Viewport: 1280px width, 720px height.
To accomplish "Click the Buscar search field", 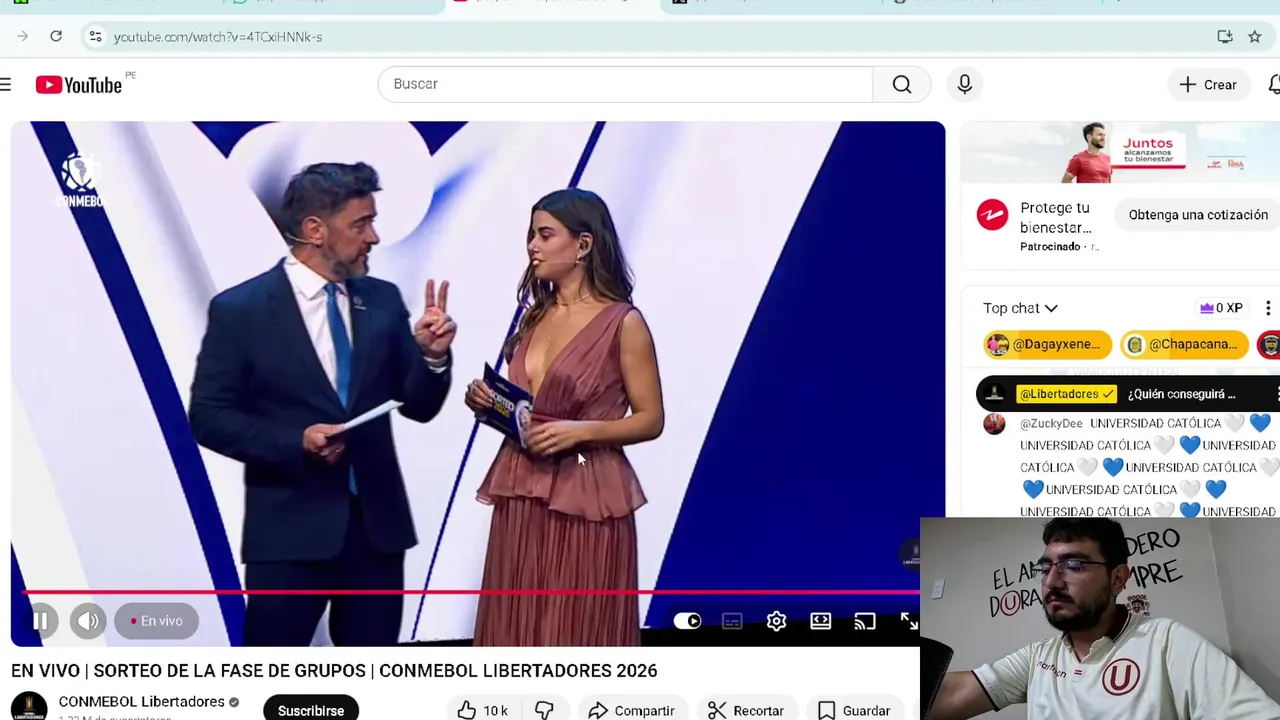I will click(625, 84).
